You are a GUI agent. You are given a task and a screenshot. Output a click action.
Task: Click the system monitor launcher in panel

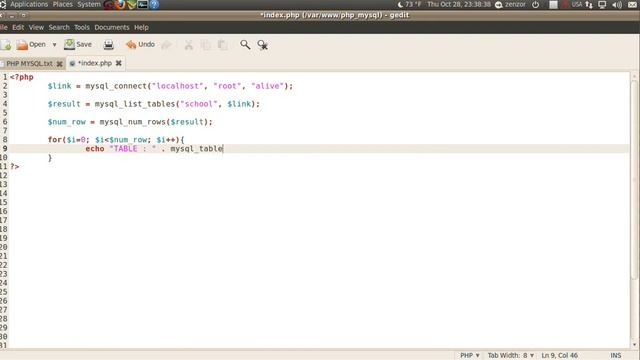tap(142, 4)
